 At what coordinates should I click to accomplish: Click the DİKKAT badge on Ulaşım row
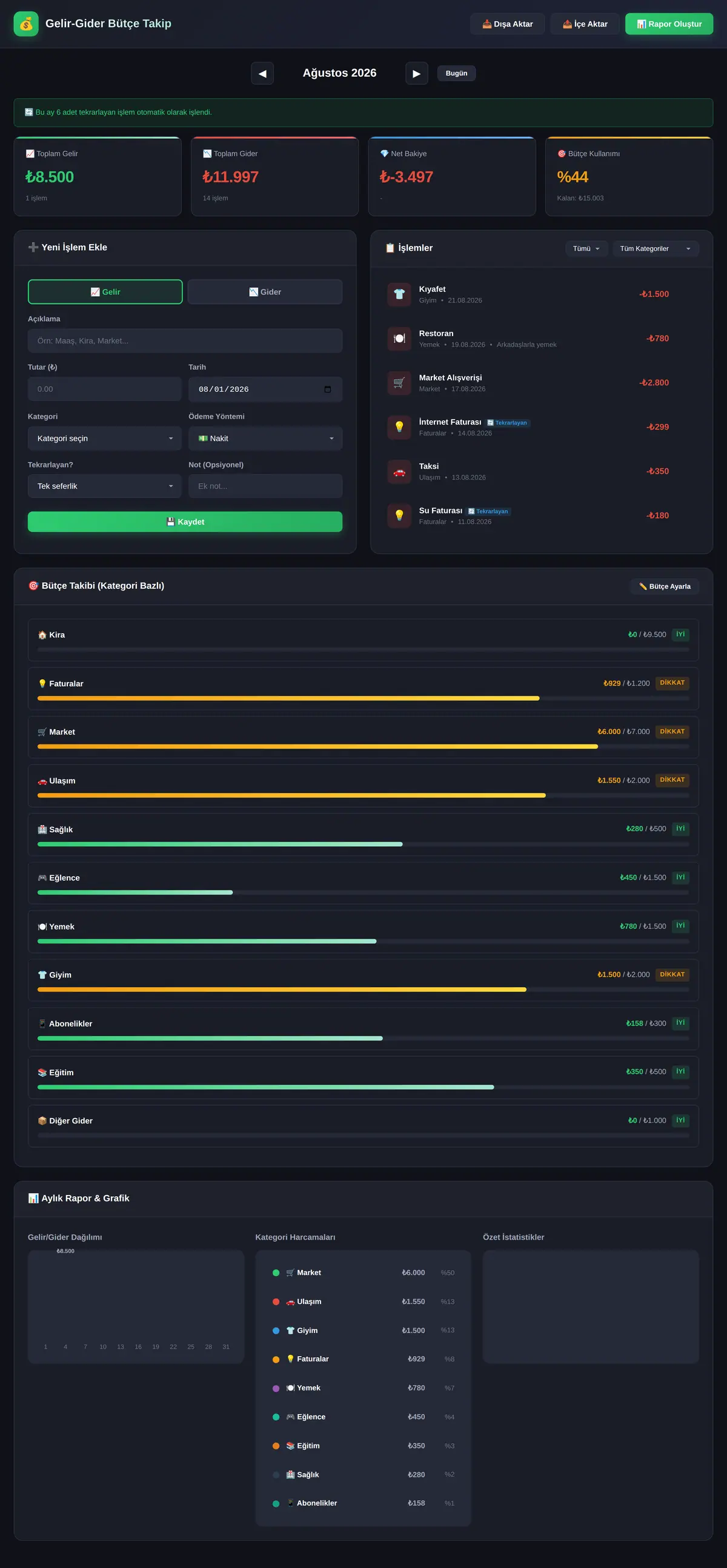tap(672, 779)
